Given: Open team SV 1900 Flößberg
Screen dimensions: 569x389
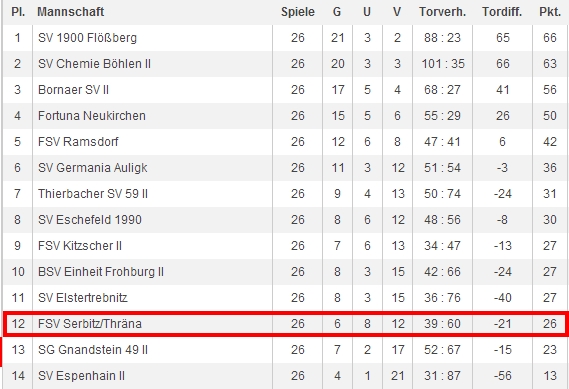Looking at the screenshot, I should click(87, 38).
